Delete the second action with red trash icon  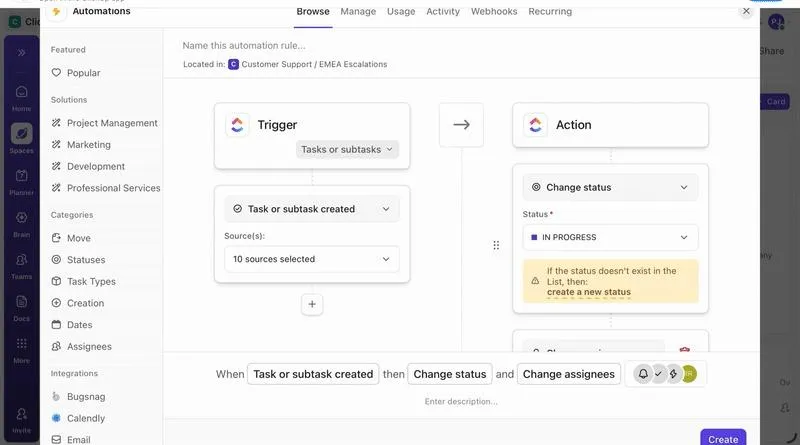coord(684,350)
